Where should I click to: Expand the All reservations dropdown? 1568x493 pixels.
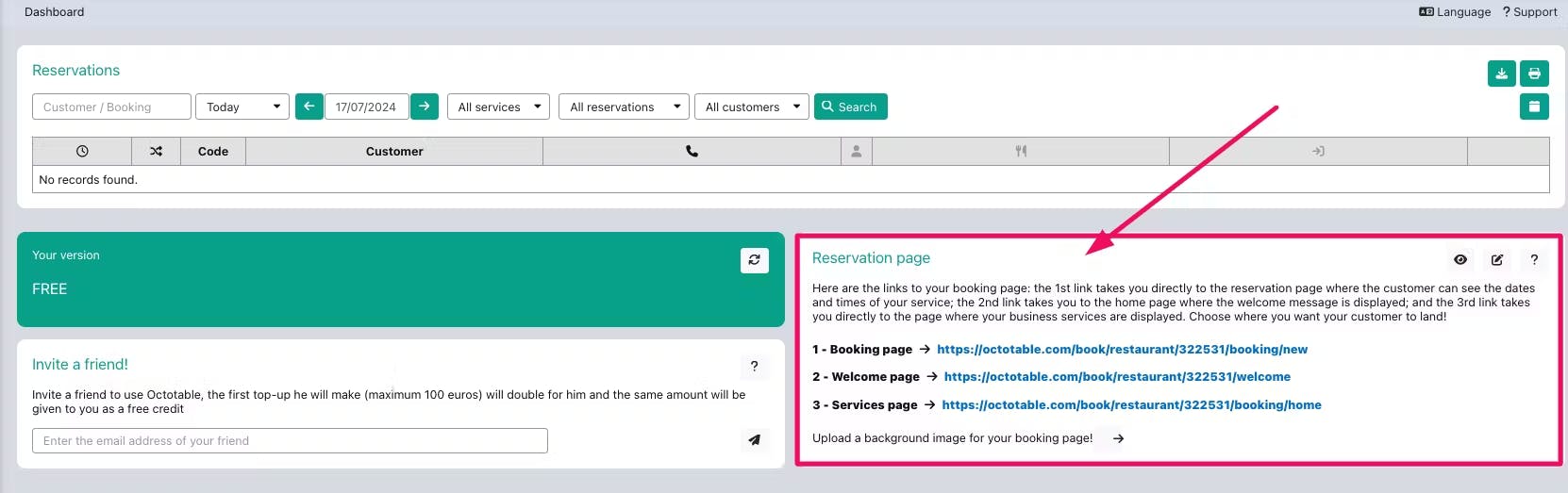pos(624,107)
